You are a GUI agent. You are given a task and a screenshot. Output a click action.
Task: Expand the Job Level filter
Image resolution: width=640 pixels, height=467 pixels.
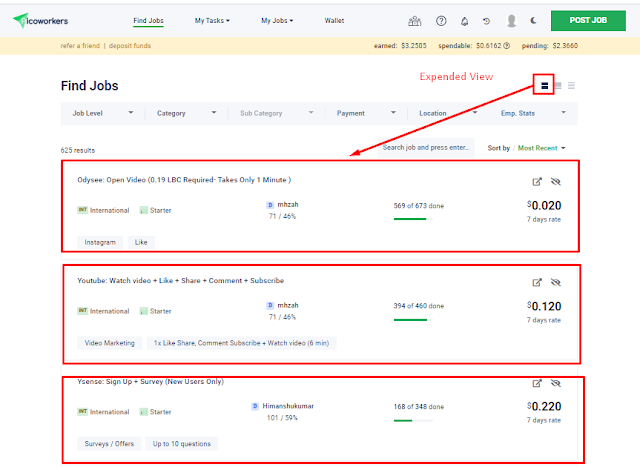coord(103,113)
